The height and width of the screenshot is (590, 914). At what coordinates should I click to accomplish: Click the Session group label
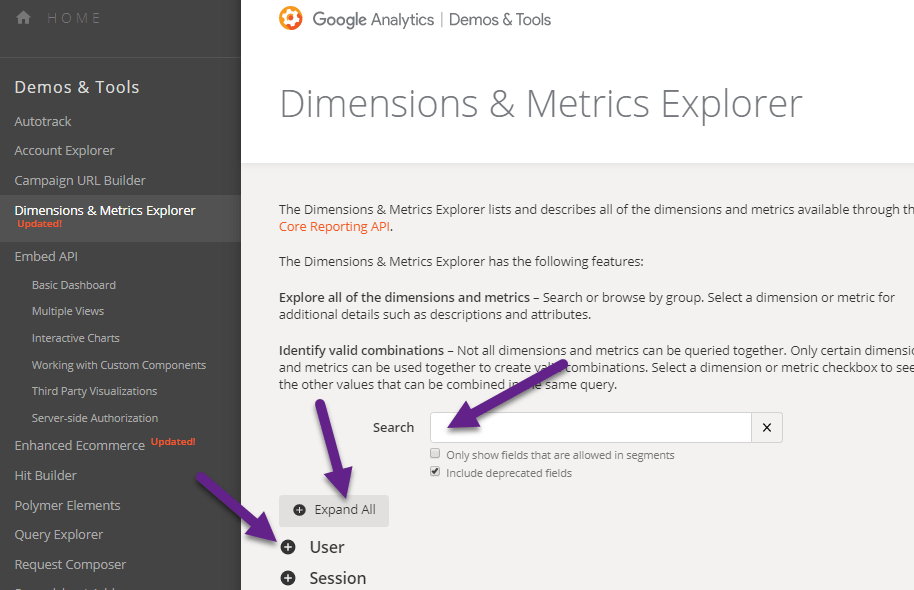[x=338, y=578]
